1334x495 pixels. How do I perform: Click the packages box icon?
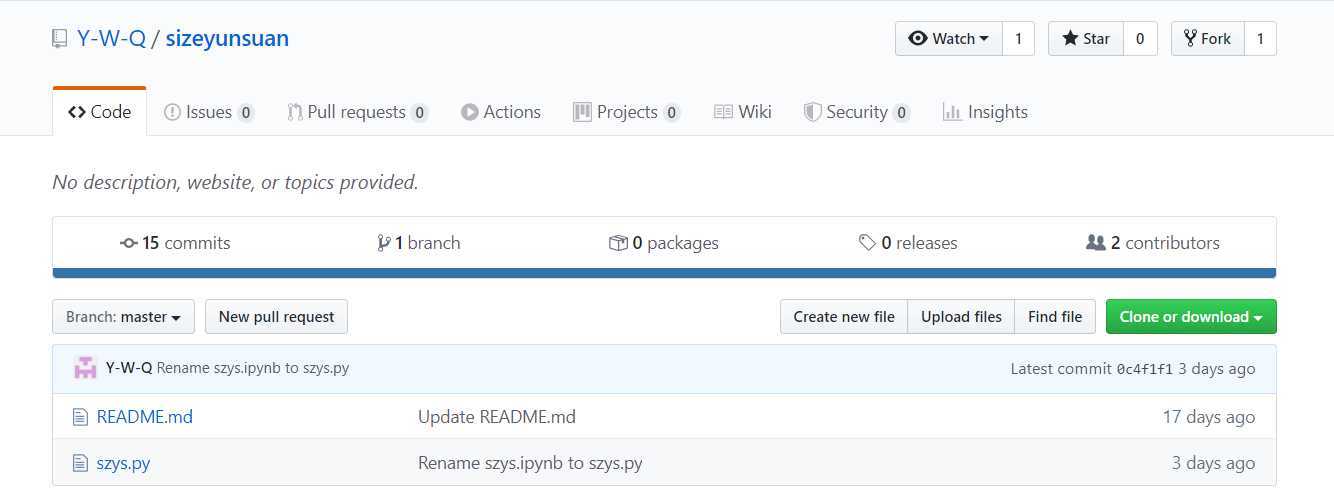pyautogui.click(x=618, y=243)
